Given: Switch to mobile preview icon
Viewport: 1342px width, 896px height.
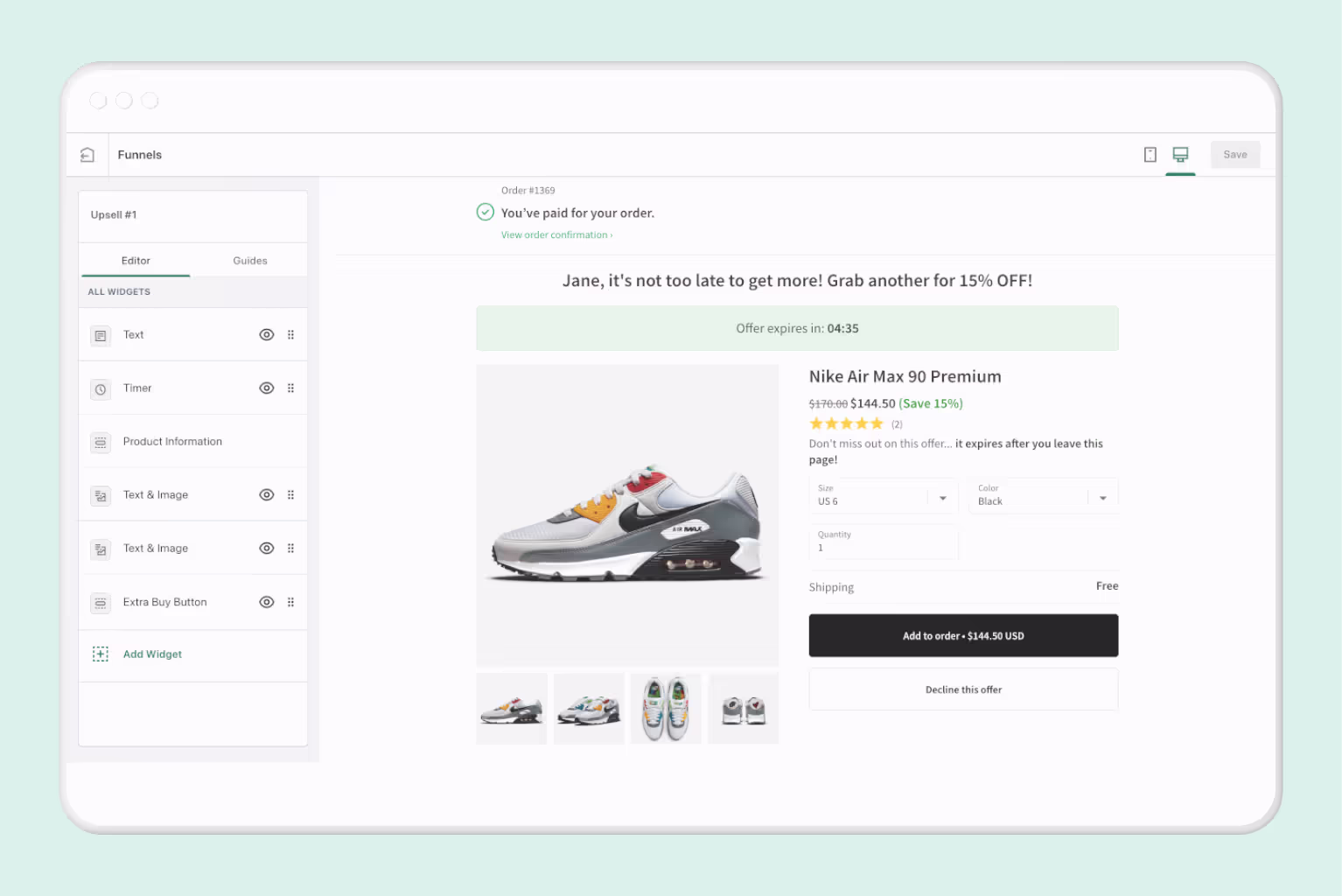Looking at the screenshot, I should pos(1150,155).
